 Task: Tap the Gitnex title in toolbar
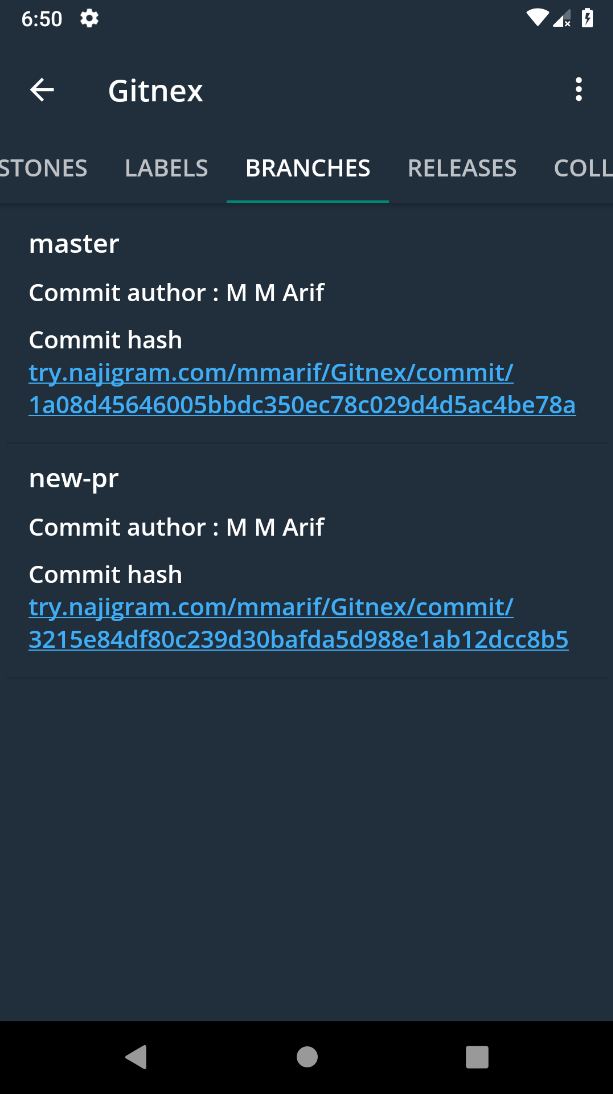pyautogui.click(x=156, y=91)
